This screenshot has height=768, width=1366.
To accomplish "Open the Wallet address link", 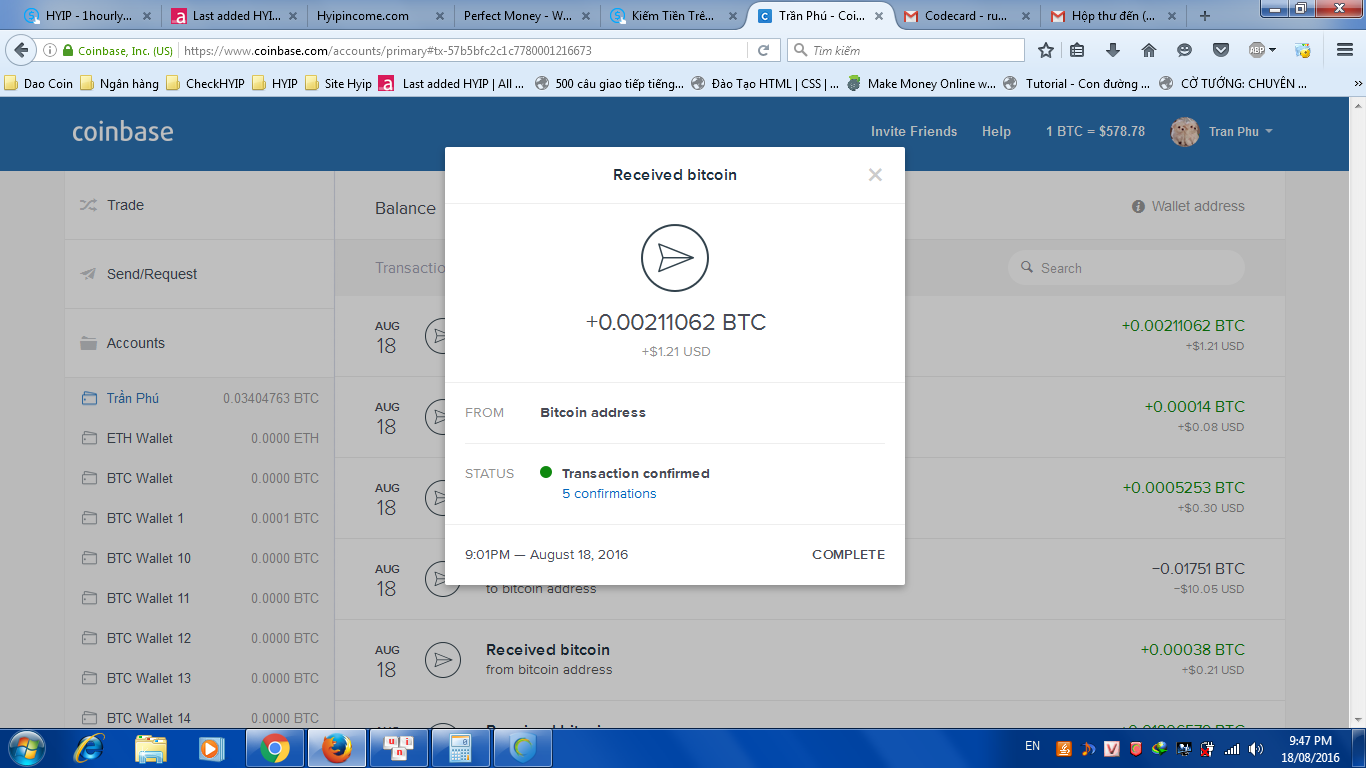I will [x=1188, y=206].
